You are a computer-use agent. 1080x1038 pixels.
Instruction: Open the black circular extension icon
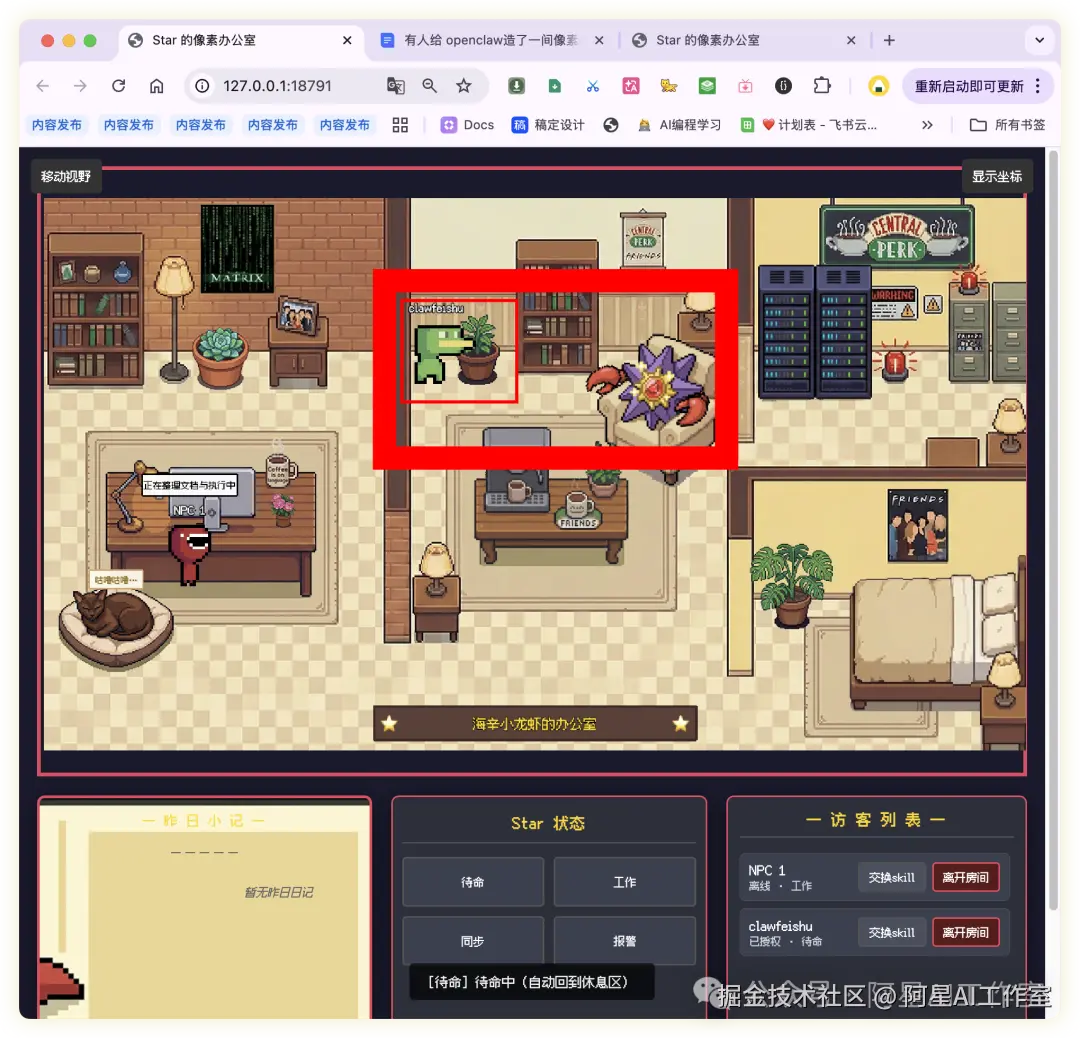click(x=783, y=86)
